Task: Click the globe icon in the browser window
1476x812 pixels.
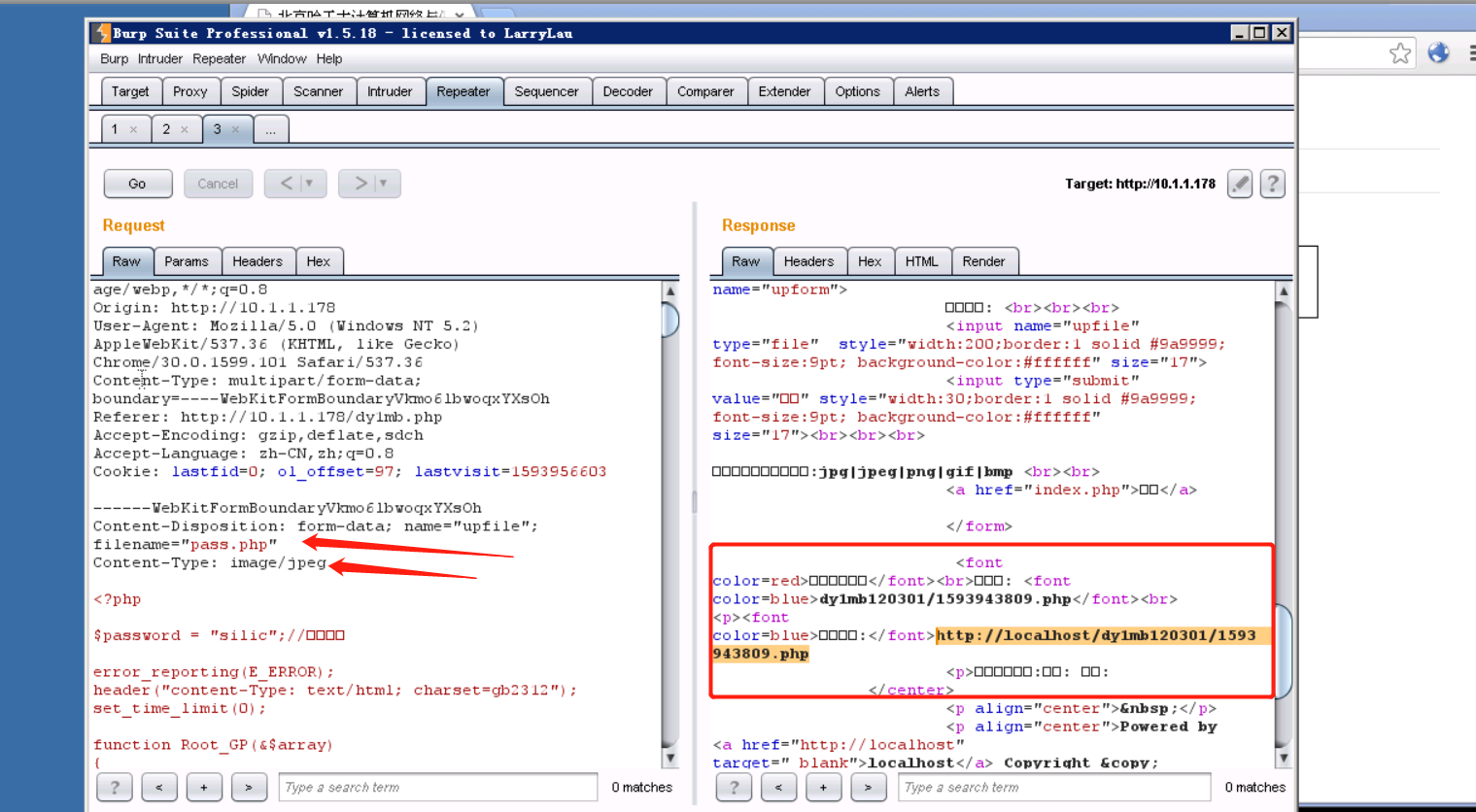Action: 1438,52
